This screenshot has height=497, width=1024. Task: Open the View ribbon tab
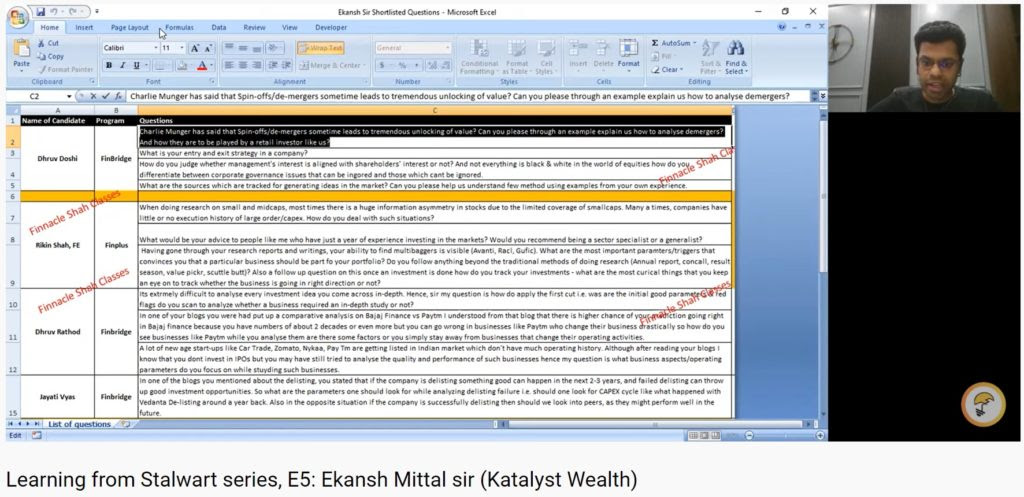click(x=289, y=27)
